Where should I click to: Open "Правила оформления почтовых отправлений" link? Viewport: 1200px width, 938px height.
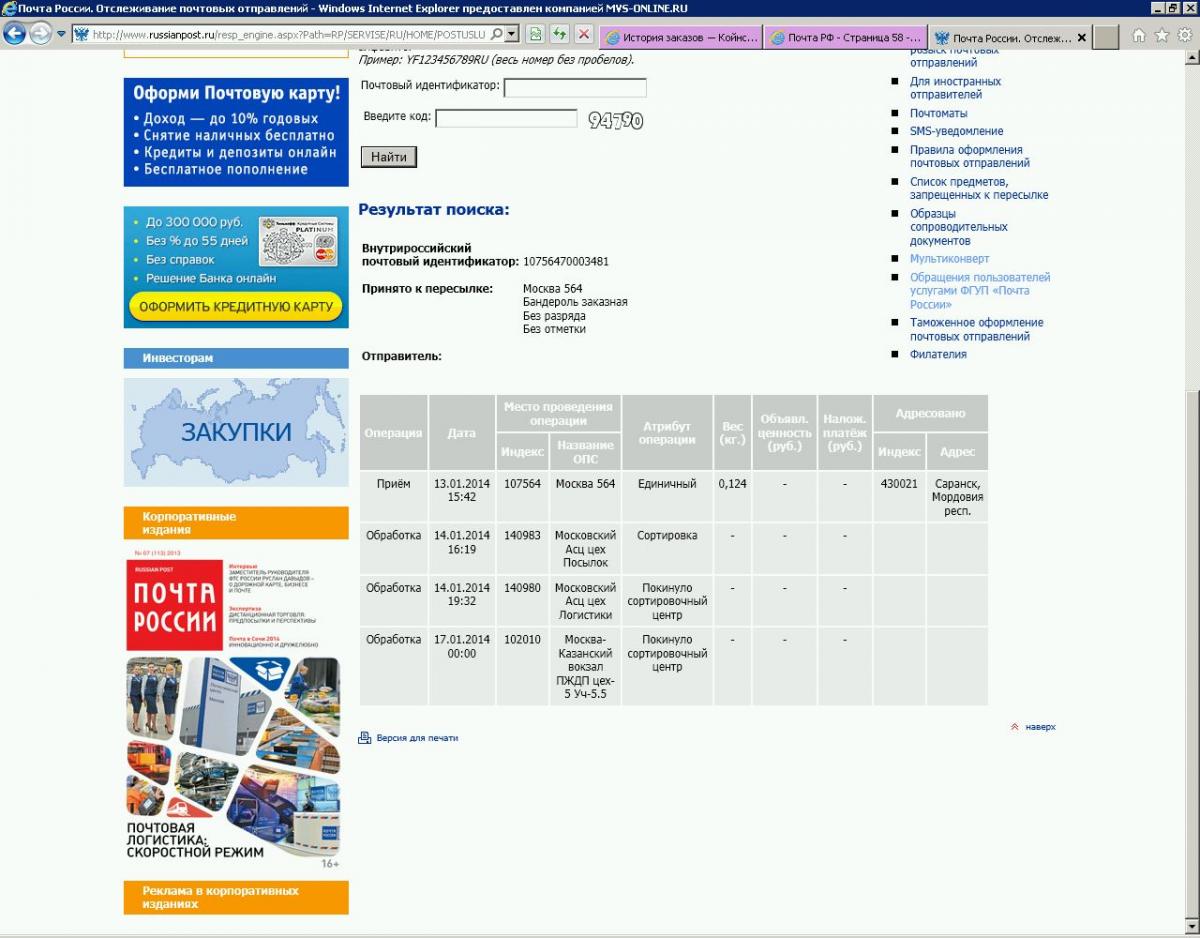(x=969, y=156)
